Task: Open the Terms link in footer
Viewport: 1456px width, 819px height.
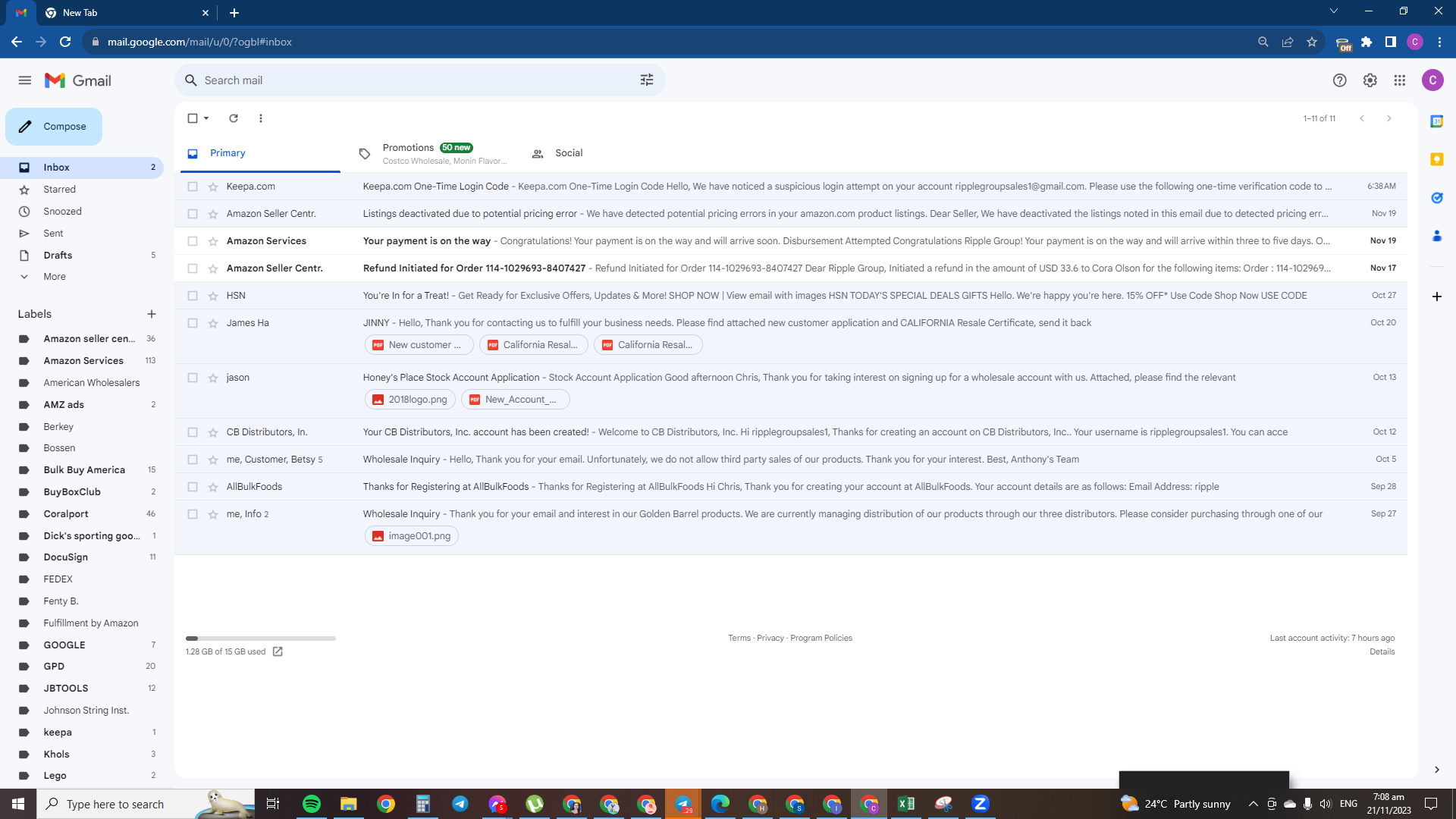Action: (739, 639)
